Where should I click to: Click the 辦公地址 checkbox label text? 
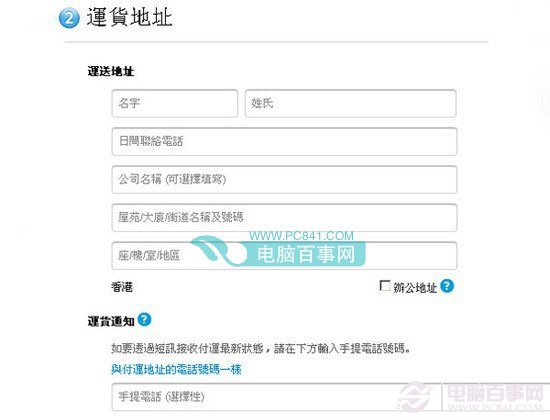click(415, 288)
